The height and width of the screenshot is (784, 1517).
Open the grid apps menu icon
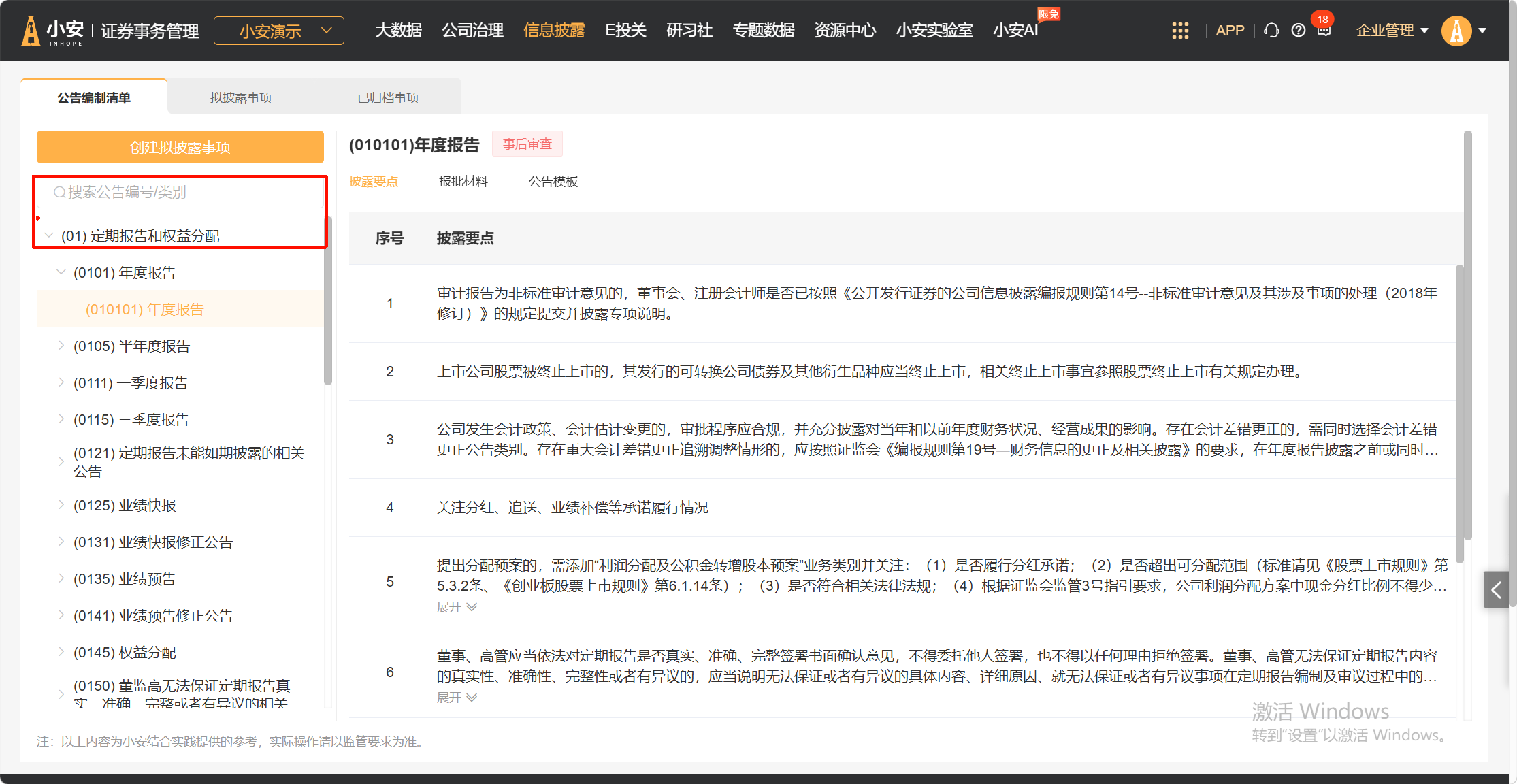1180,31
